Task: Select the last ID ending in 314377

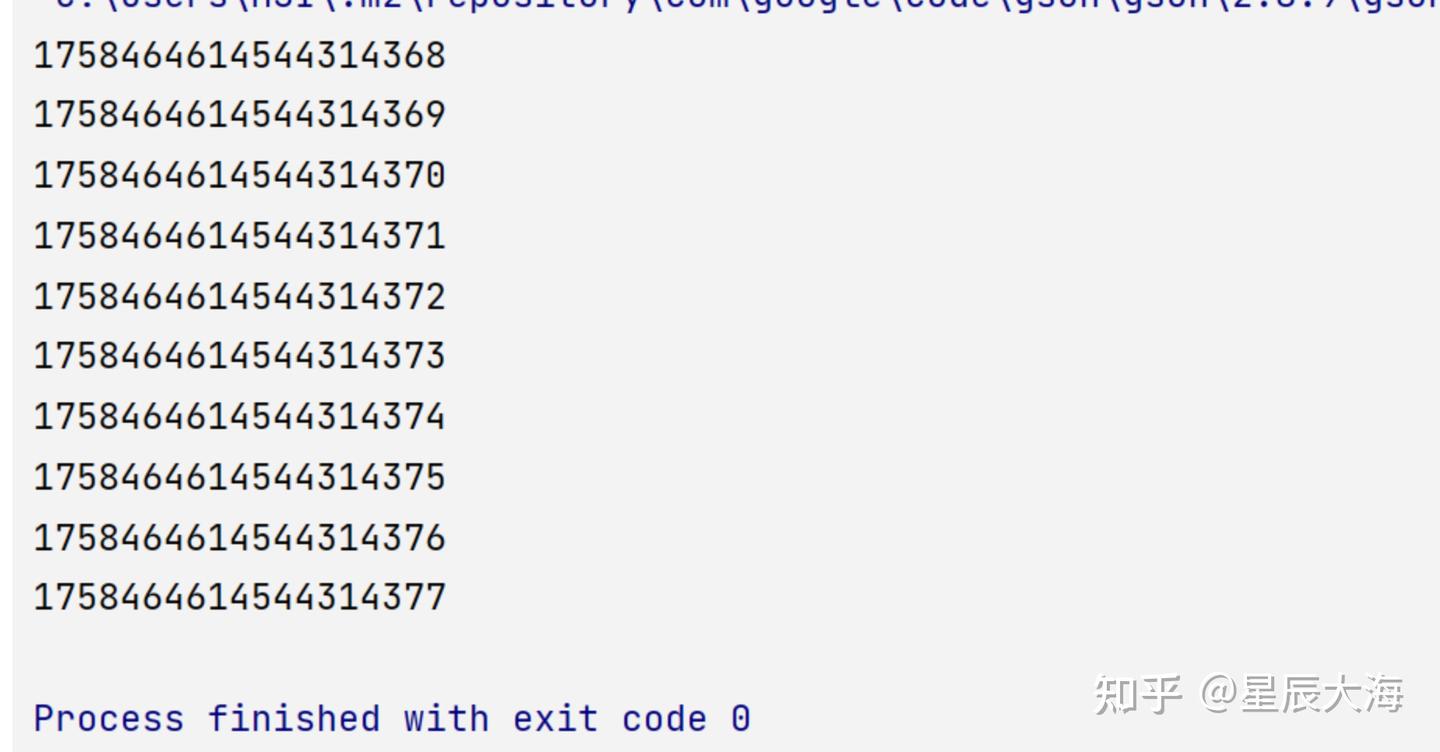Action: point(239,598)
